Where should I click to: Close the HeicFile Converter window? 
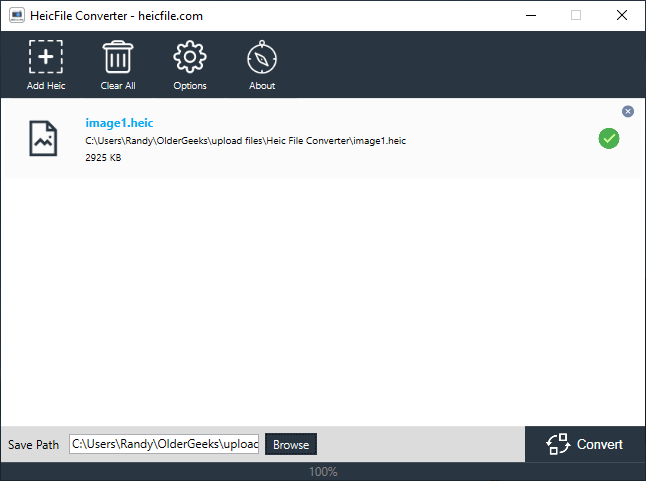[x=622, y=16]
